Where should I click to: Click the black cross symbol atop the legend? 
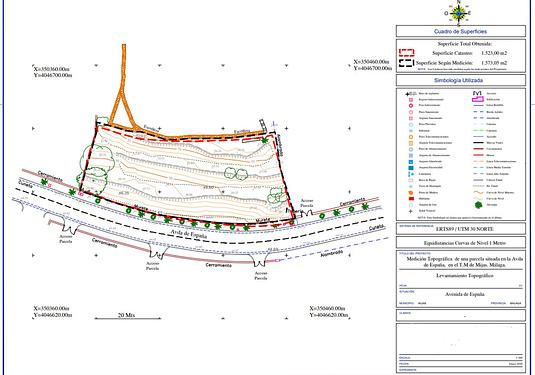[x=408, y=93]
